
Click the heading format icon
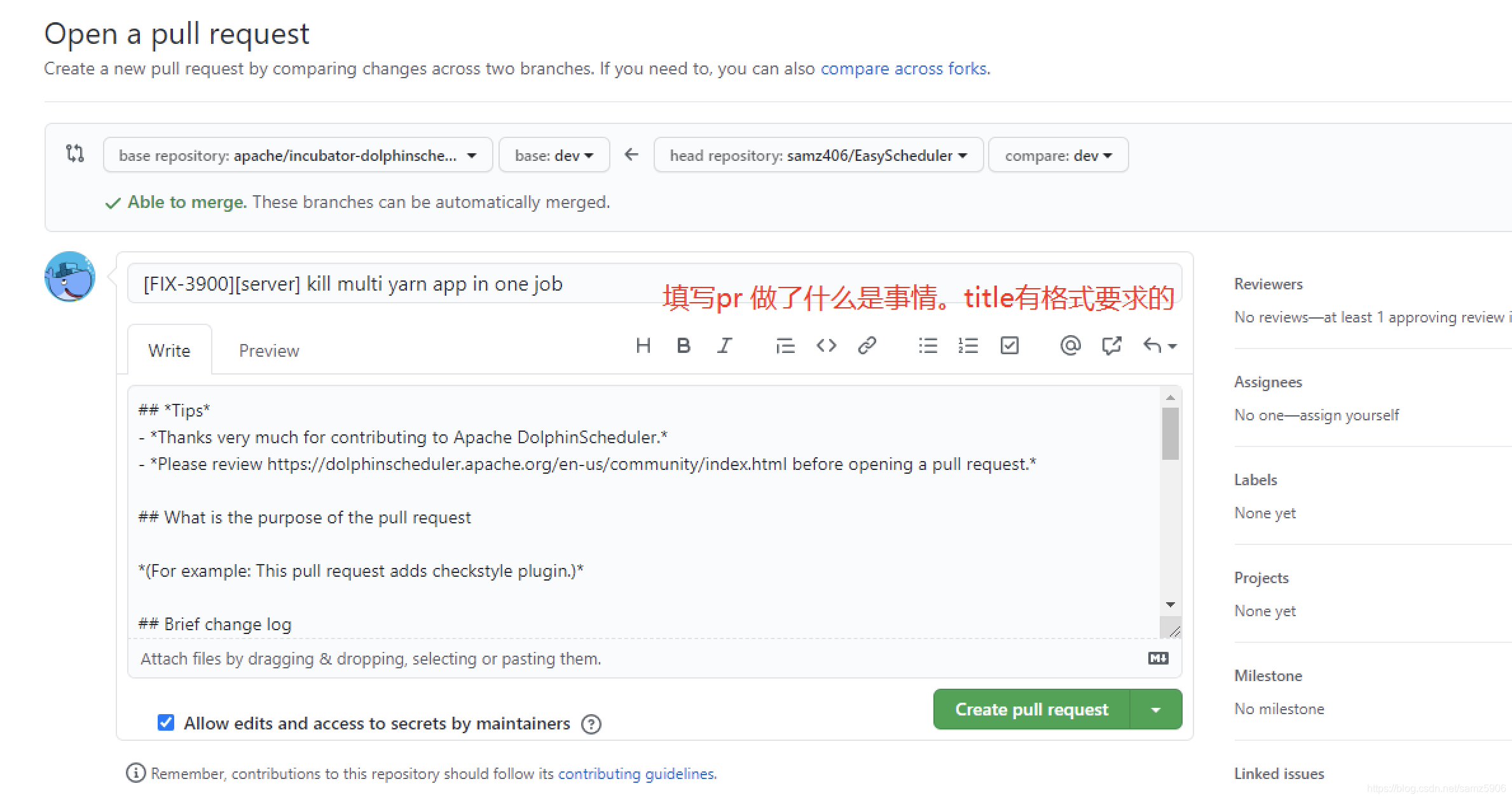click(x=643, y=346)
